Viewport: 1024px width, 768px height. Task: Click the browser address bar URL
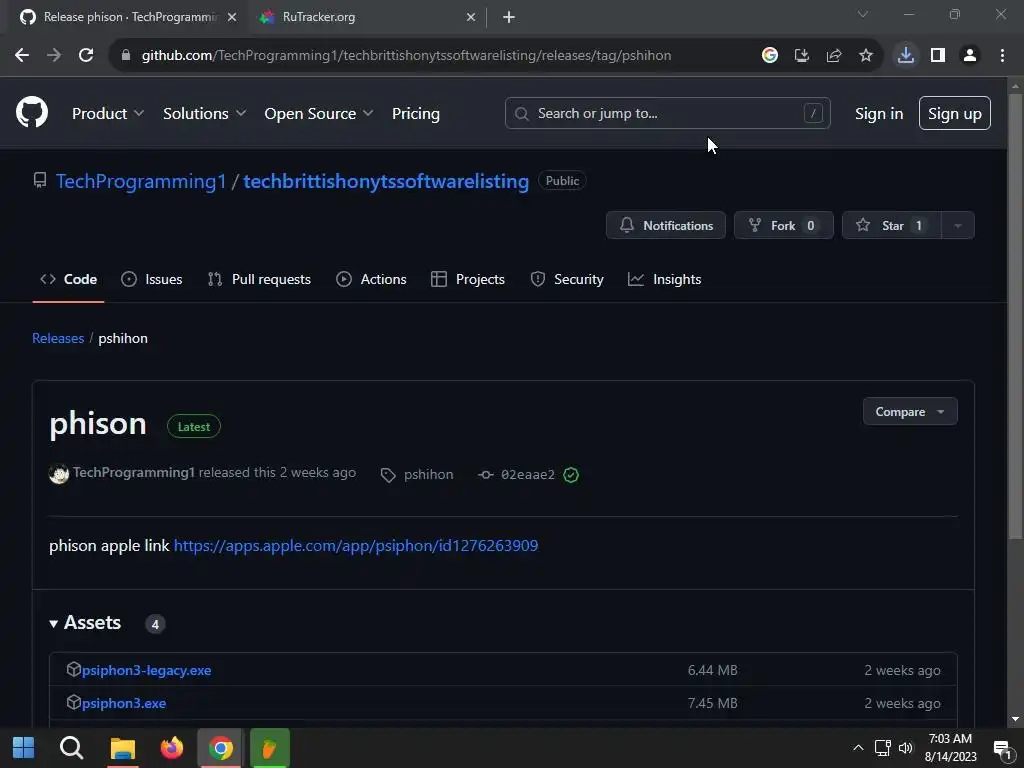(406, 56)
